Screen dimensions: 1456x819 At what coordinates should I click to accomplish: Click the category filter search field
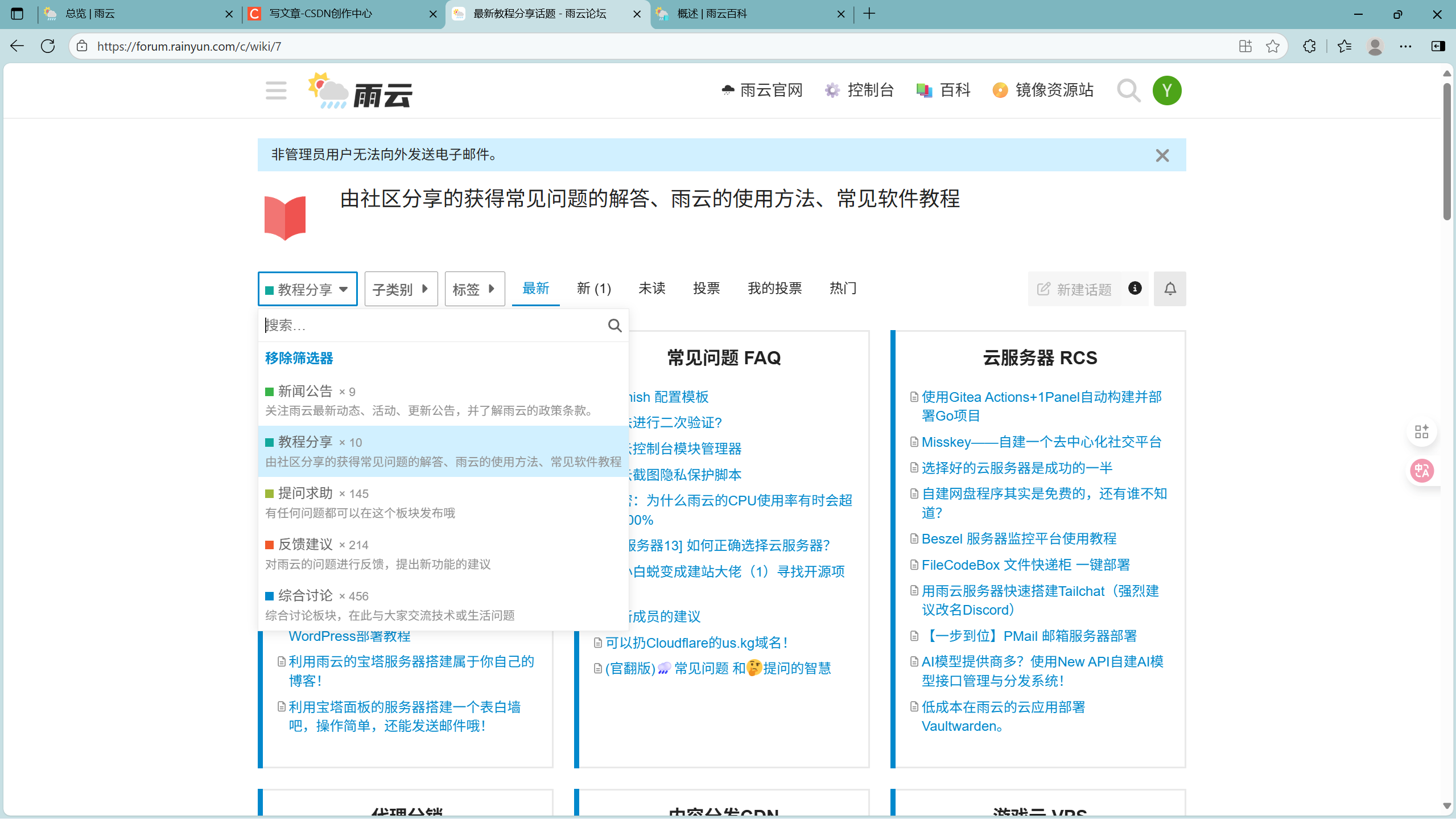[x=432, y=326]
